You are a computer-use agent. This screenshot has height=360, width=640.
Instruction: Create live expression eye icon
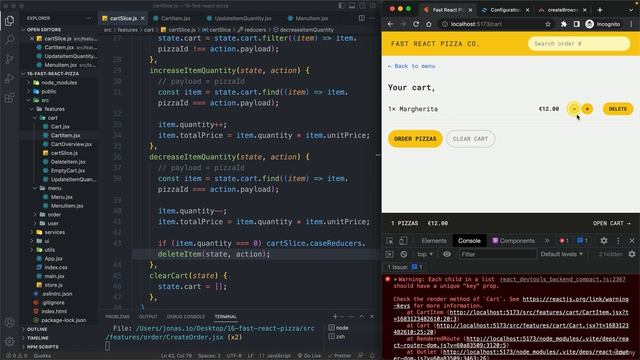pos(447,254)
